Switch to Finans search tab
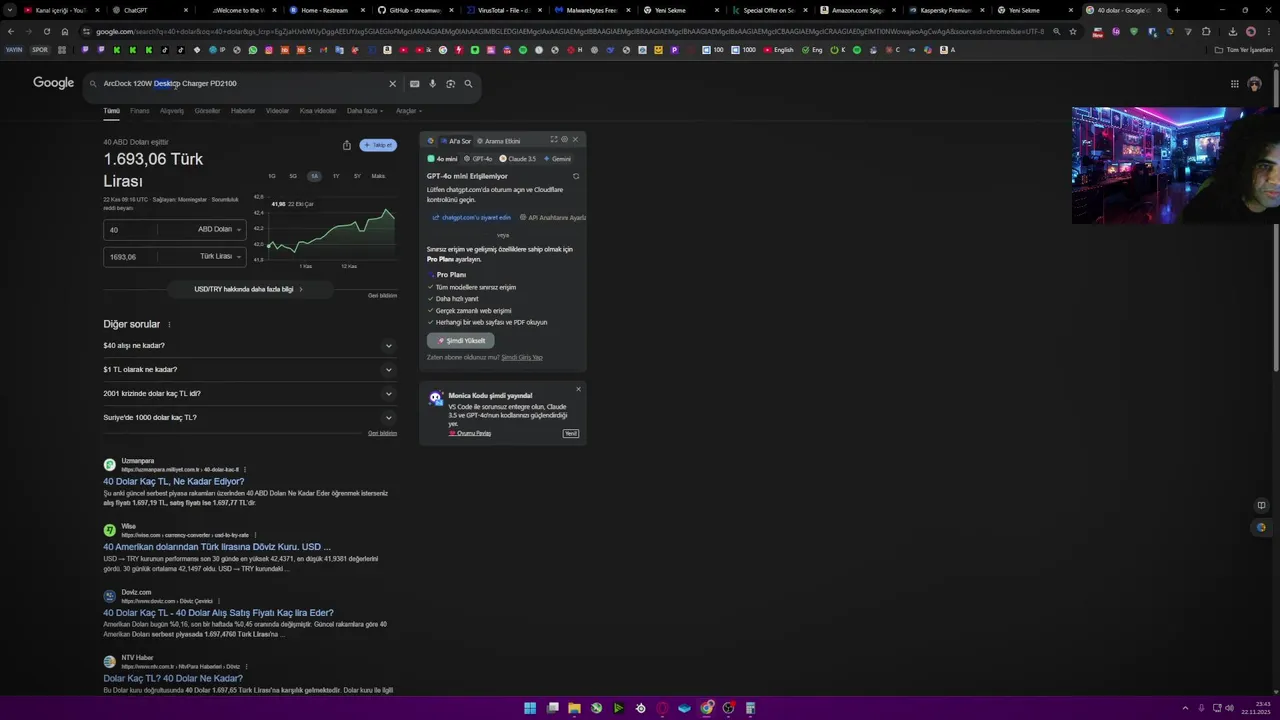1280x720 pixels. coord(139,111)
